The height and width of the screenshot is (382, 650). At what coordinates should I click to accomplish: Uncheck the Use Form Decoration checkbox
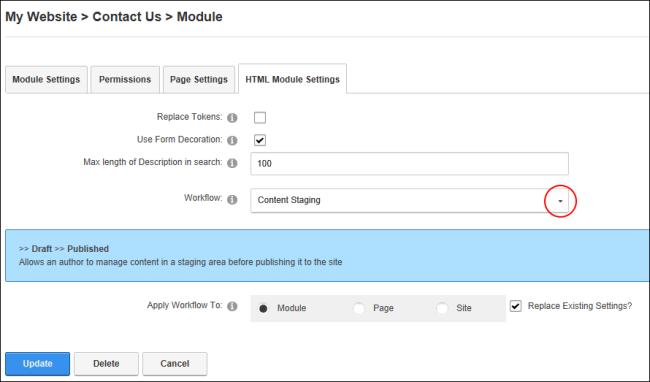(x=260, y=140)
